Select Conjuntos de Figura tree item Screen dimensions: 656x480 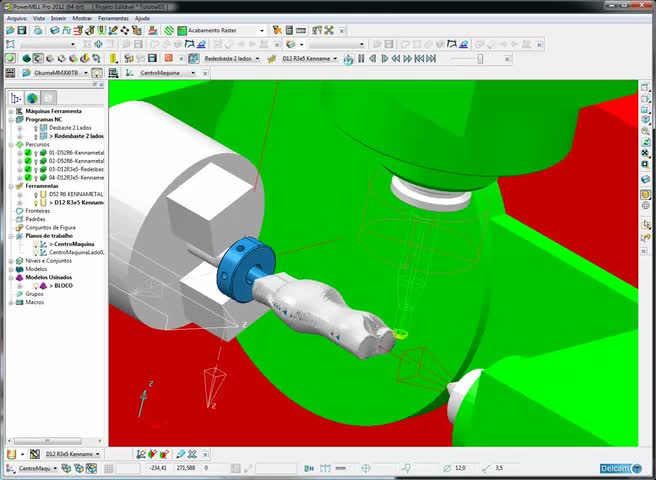click(50, 228)
